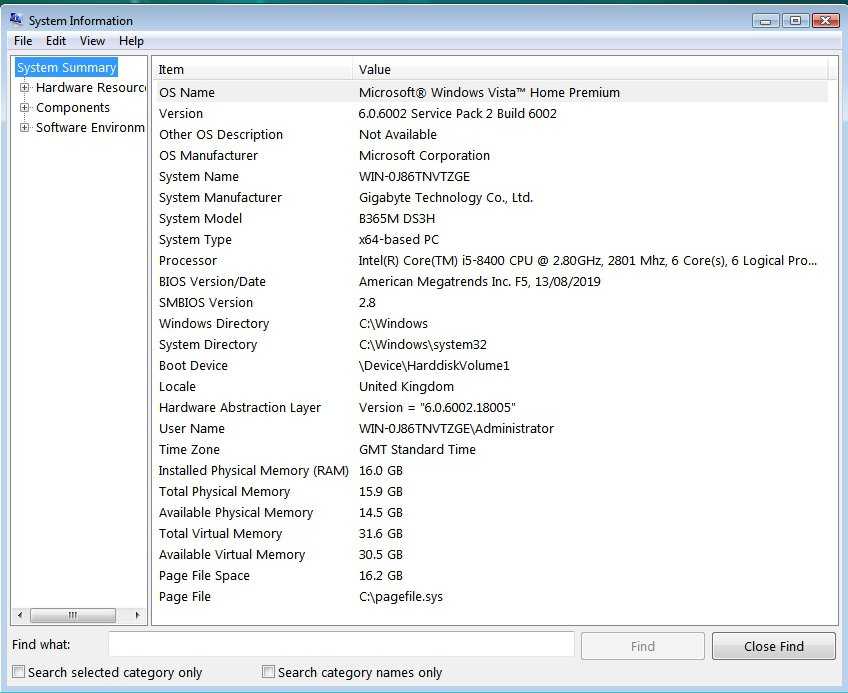Open the Help menu
Screen dimensions: 848x693
pos(131,41)
